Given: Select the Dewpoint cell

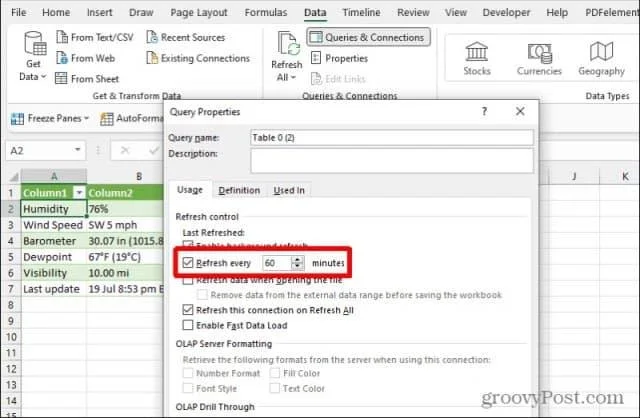Looking at the screenshot, I should pyautogui.click(x=53, y=257).
